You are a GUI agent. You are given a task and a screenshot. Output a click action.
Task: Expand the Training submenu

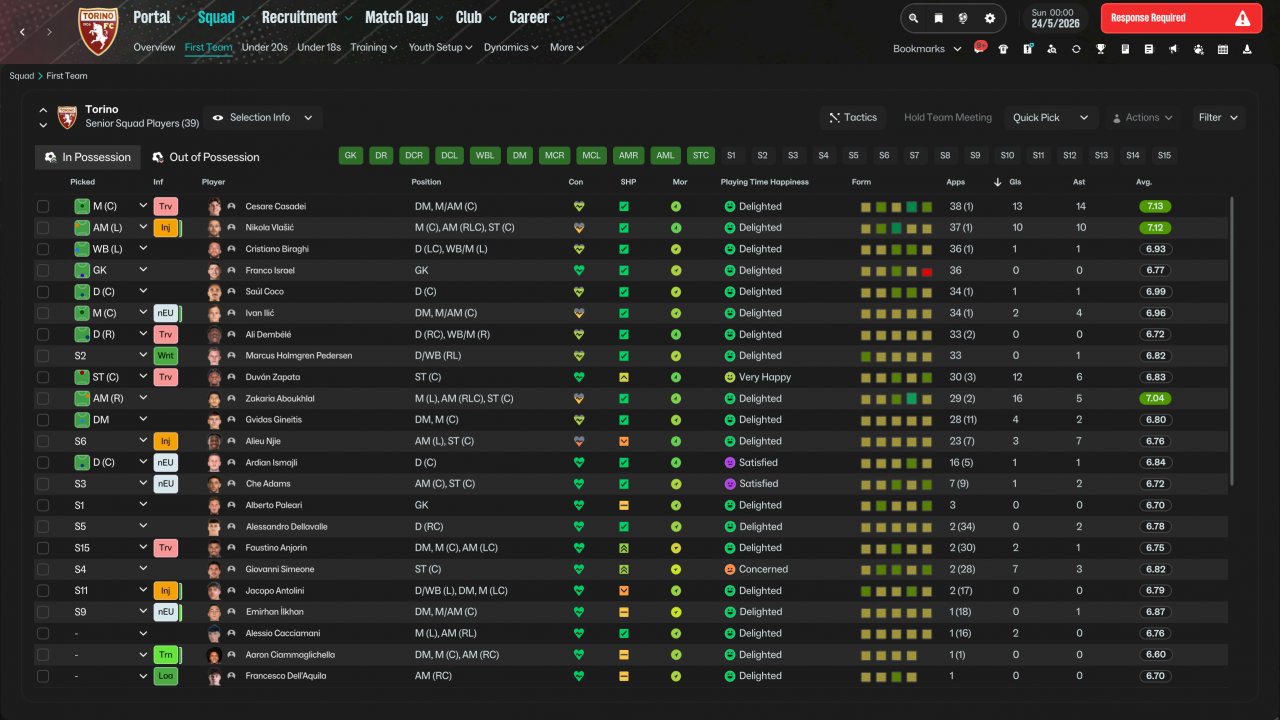[373, 47]
